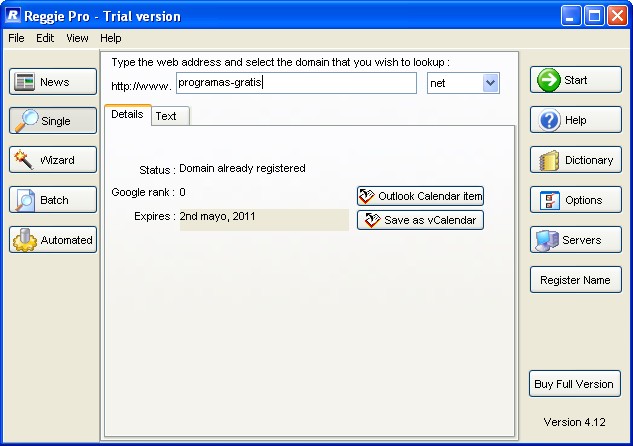Click the Batch document icon
Viewport: 633px width, 446px height.
click(x=25, y=200)
